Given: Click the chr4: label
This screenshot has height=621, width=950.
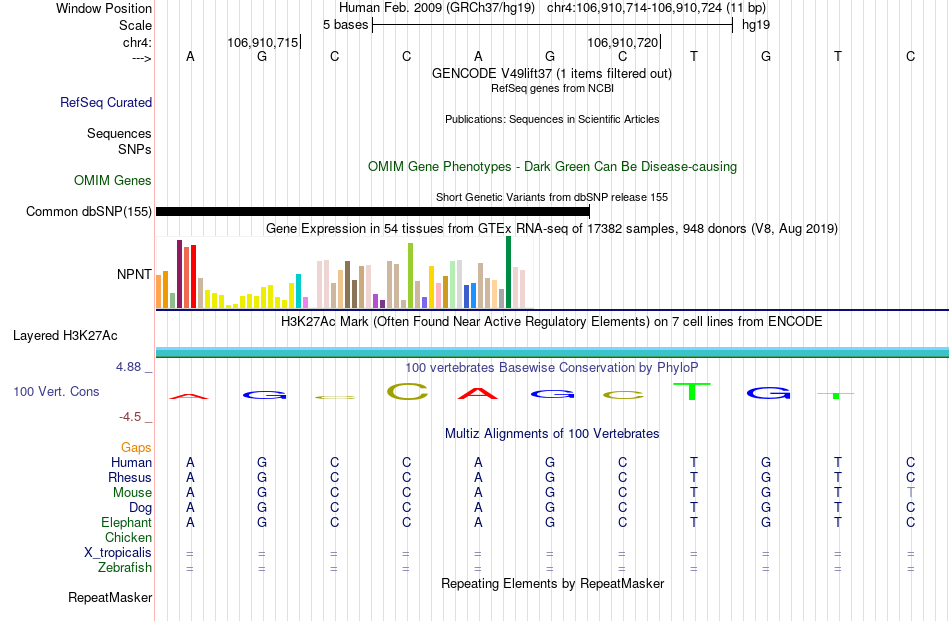Looking at the screenshot, I should [x=137, y=42].
